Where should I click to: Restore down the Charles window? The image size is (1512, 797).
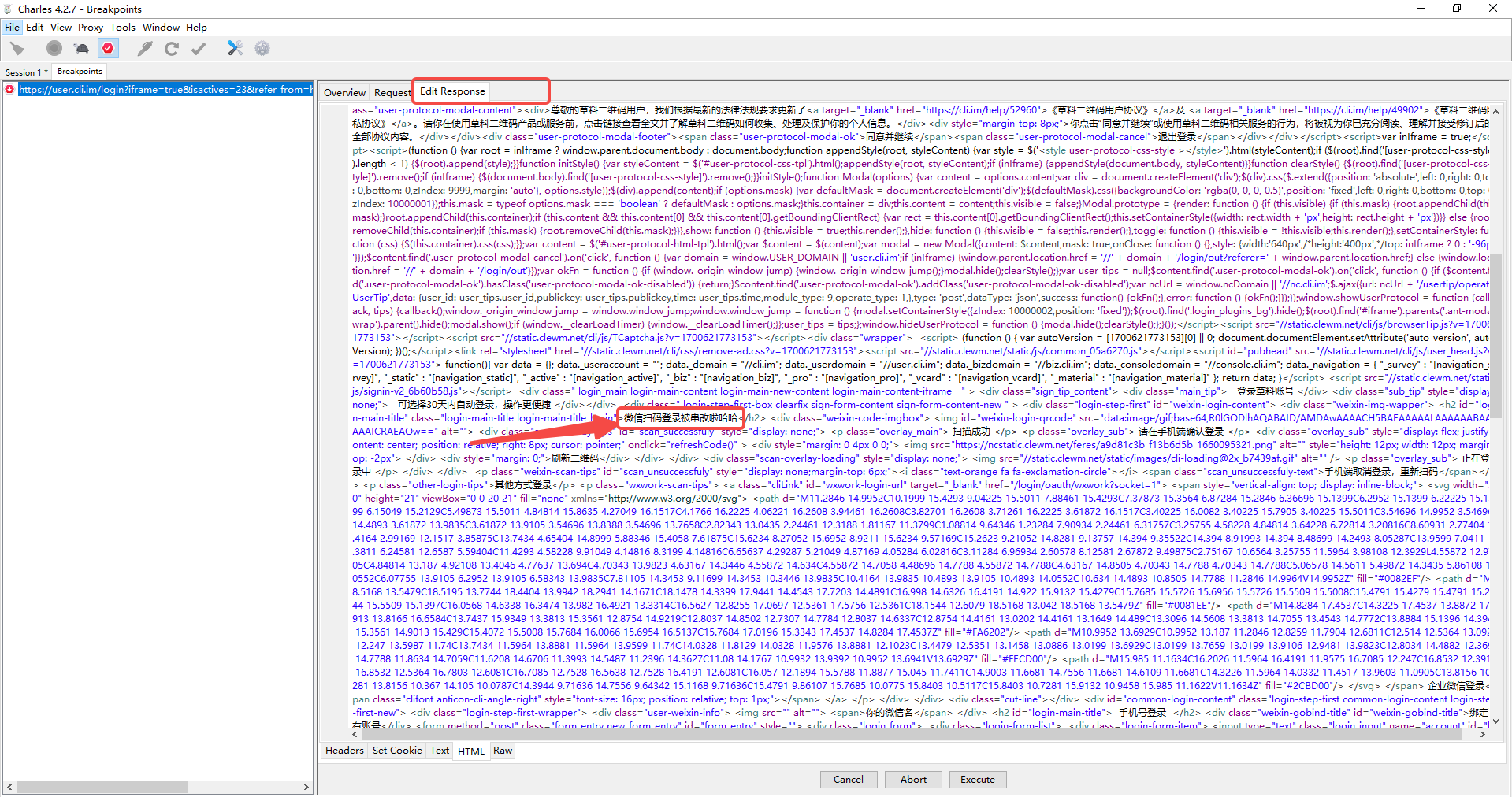point(1457,9)
